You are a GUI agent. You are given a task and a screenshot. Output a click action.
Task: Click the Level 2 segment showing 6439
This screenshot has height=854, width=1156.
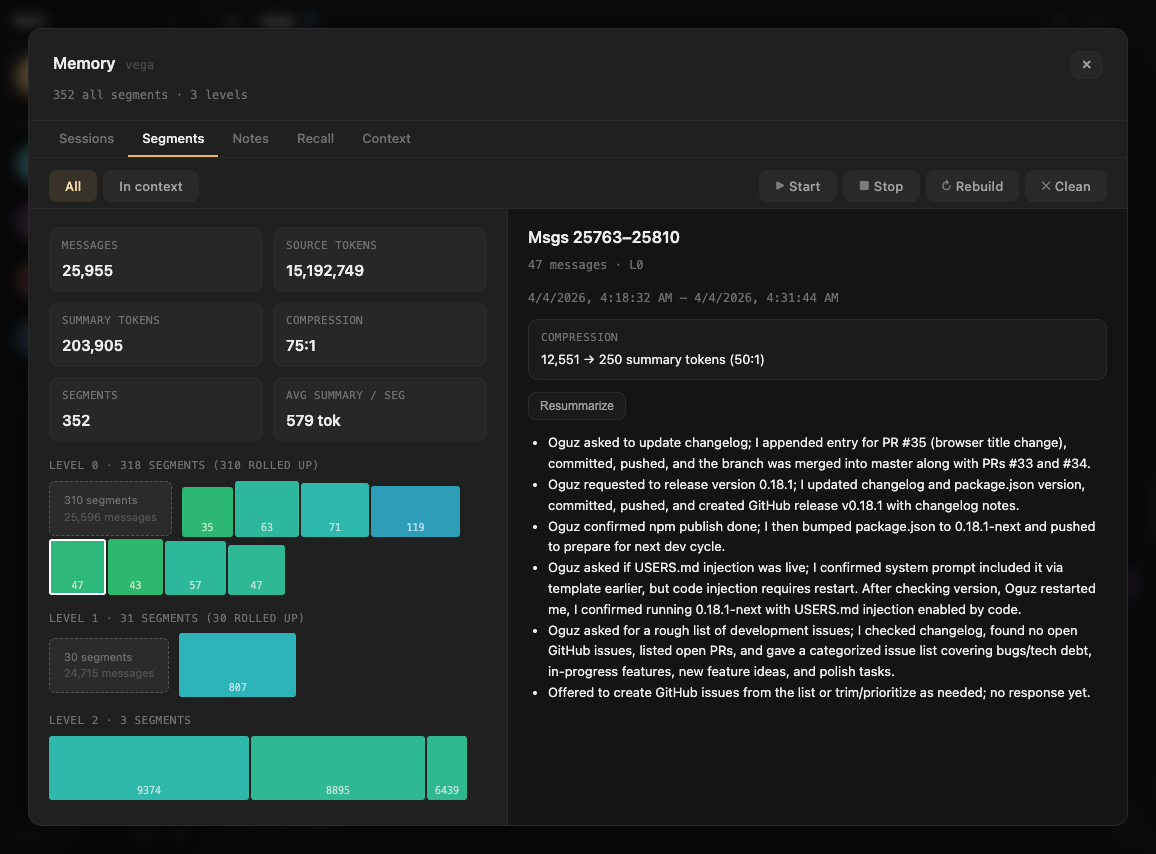446,768
